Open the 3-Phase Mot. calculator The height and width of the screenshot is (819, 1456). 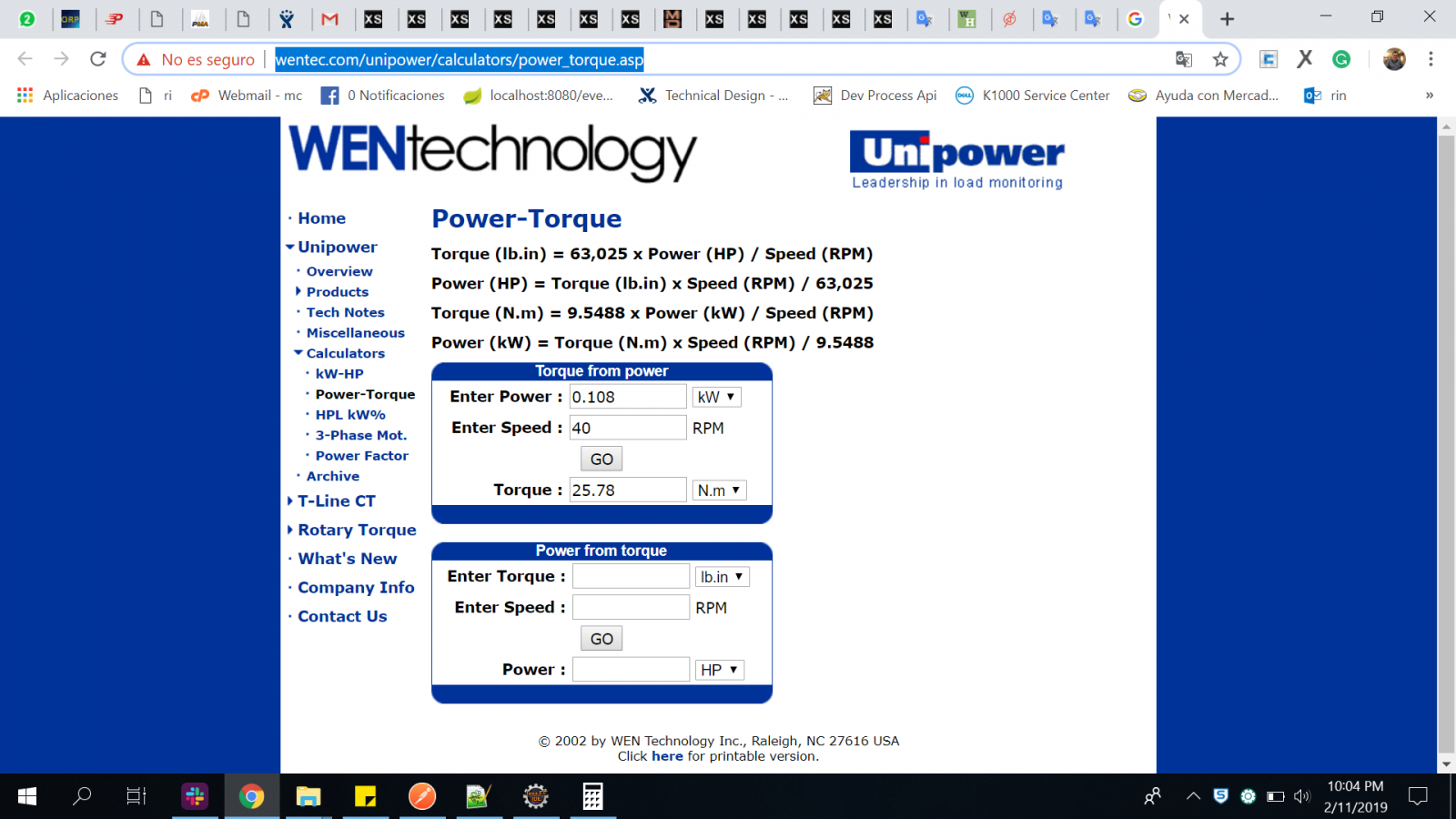point(361,435)
